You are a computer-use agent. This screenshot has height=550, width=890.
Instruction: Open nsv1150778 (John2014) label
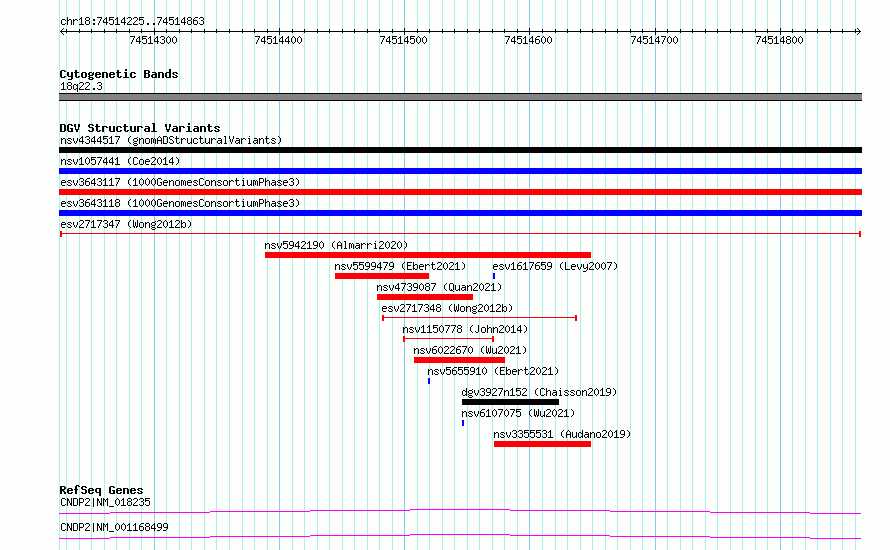(x=465, y=329)
